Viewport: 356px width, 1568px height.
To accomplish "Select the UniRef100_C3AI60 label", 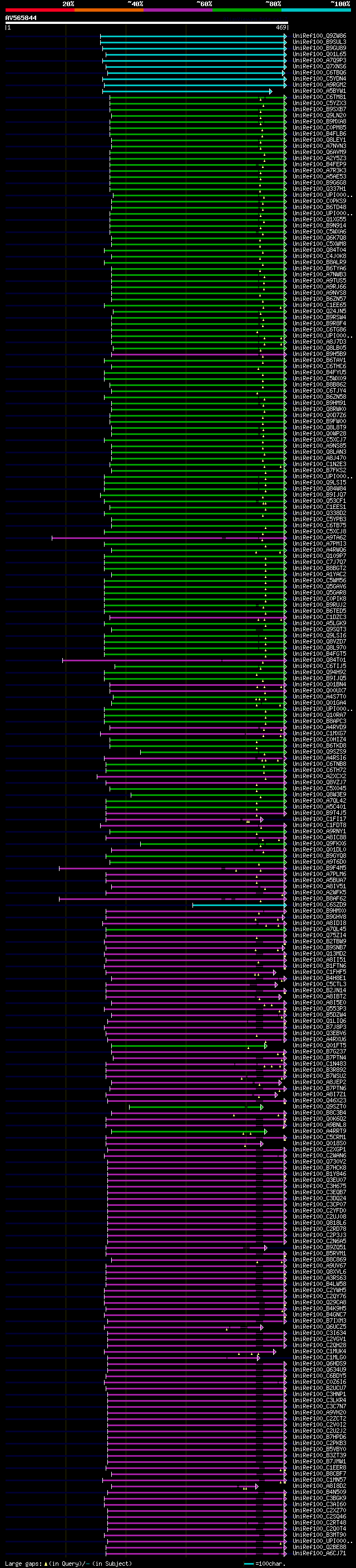I will click(x=319, y=1504).
